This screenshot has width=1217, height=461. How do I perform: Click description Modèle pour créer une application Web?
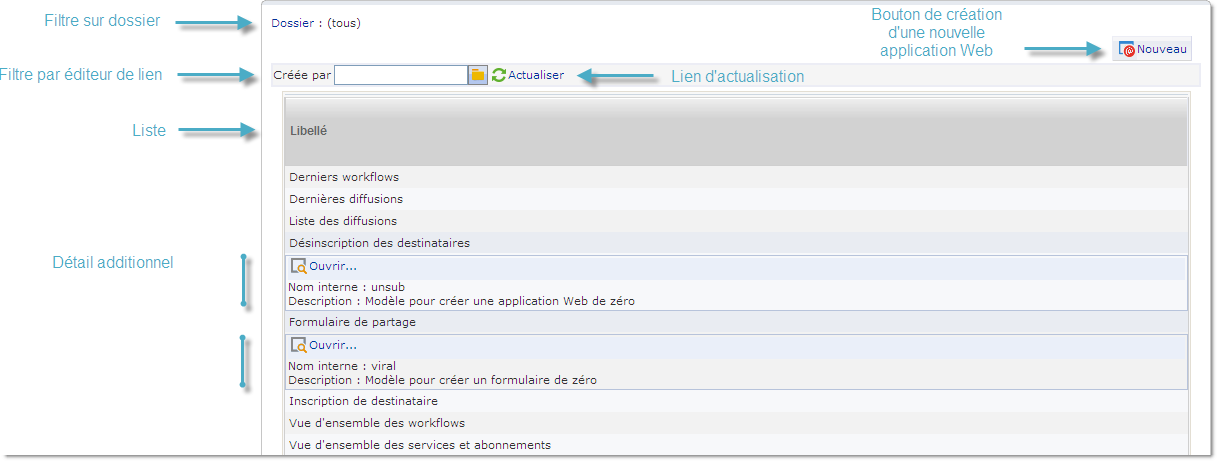click(x=461, y=301)
